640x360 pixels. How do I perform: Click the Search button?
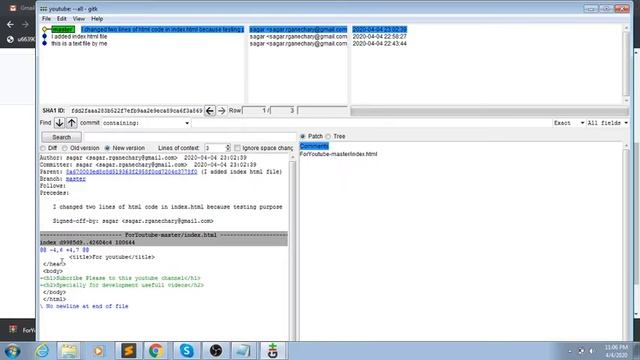[61, 137]
